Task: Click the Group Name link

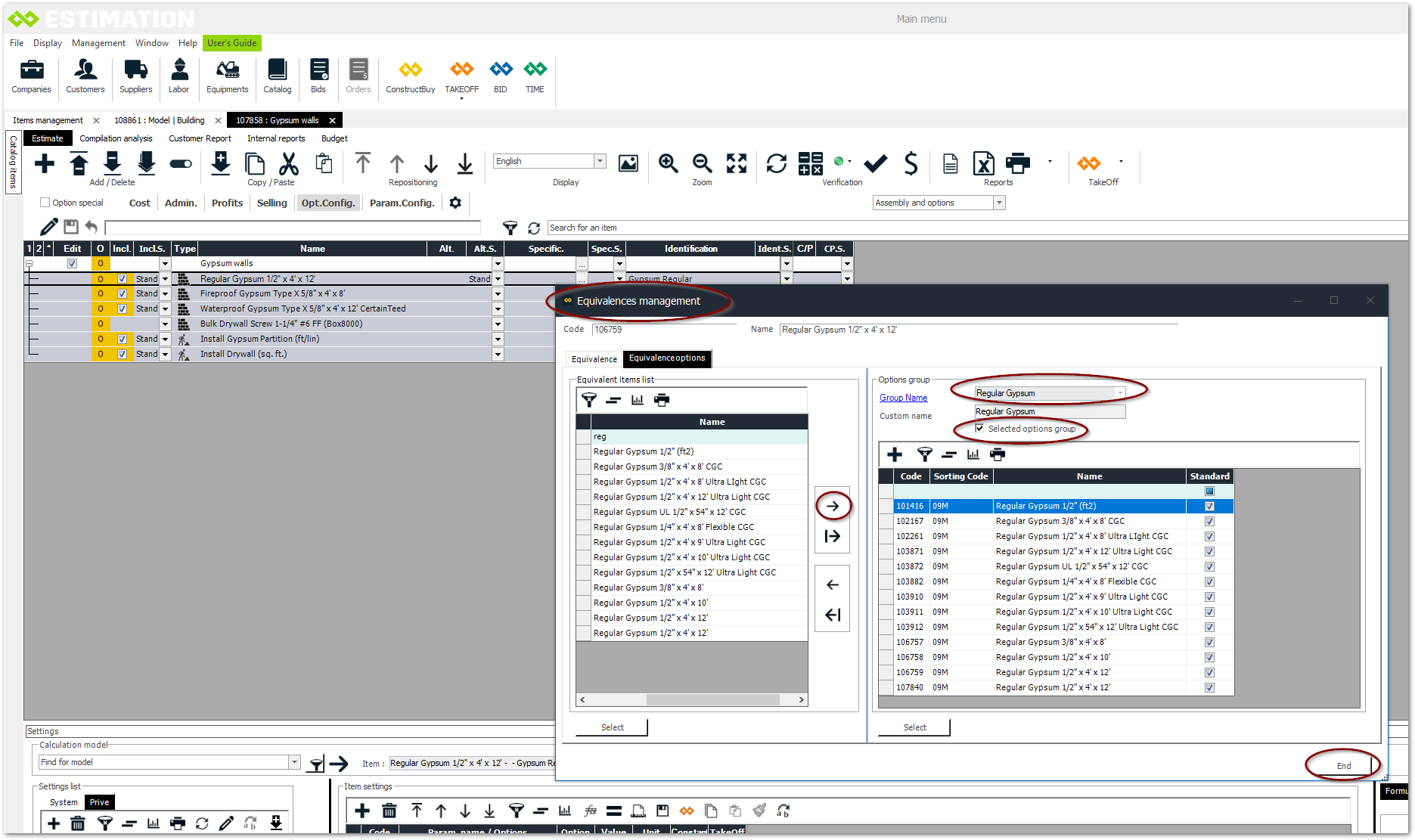Action: pyautogui.click(x=903, y=398)
